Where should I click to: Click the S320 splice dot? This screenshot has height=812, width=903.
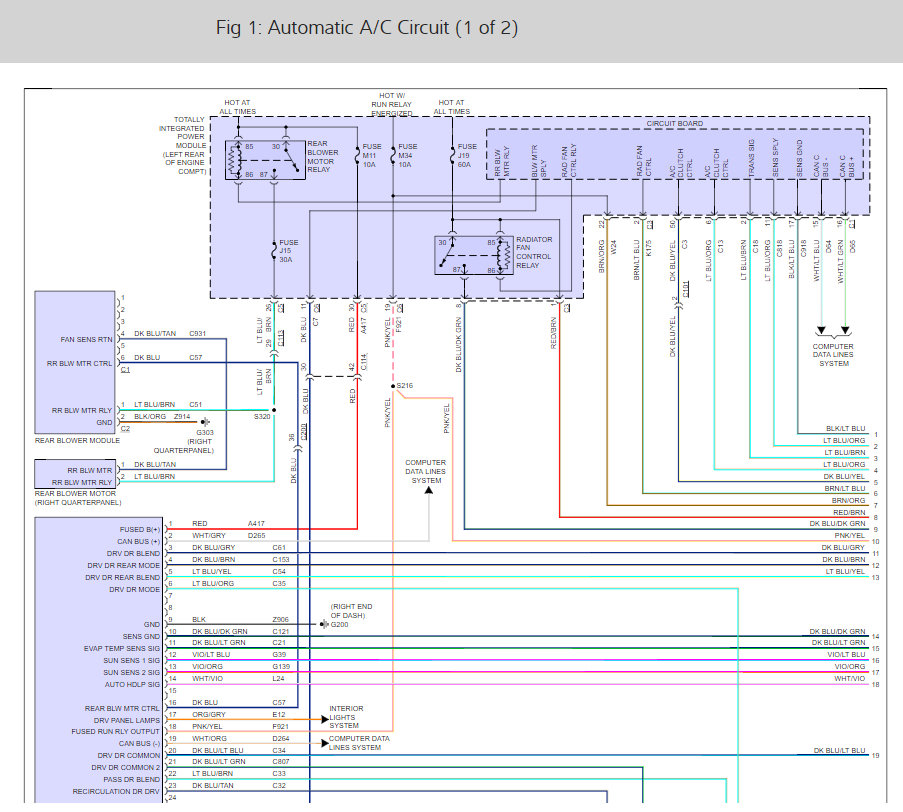click(273, 409)
